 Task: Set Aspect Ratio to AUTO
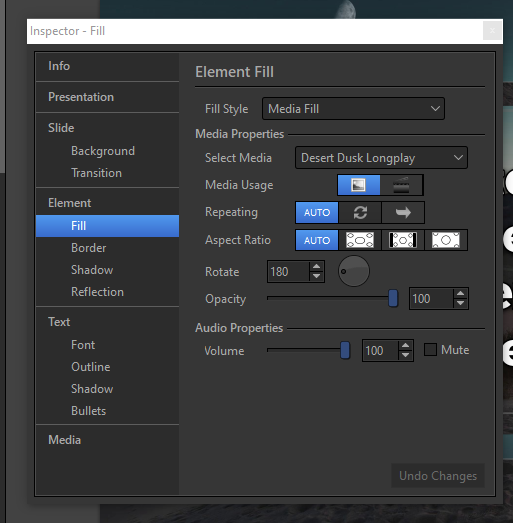click(x=317, y=240)
